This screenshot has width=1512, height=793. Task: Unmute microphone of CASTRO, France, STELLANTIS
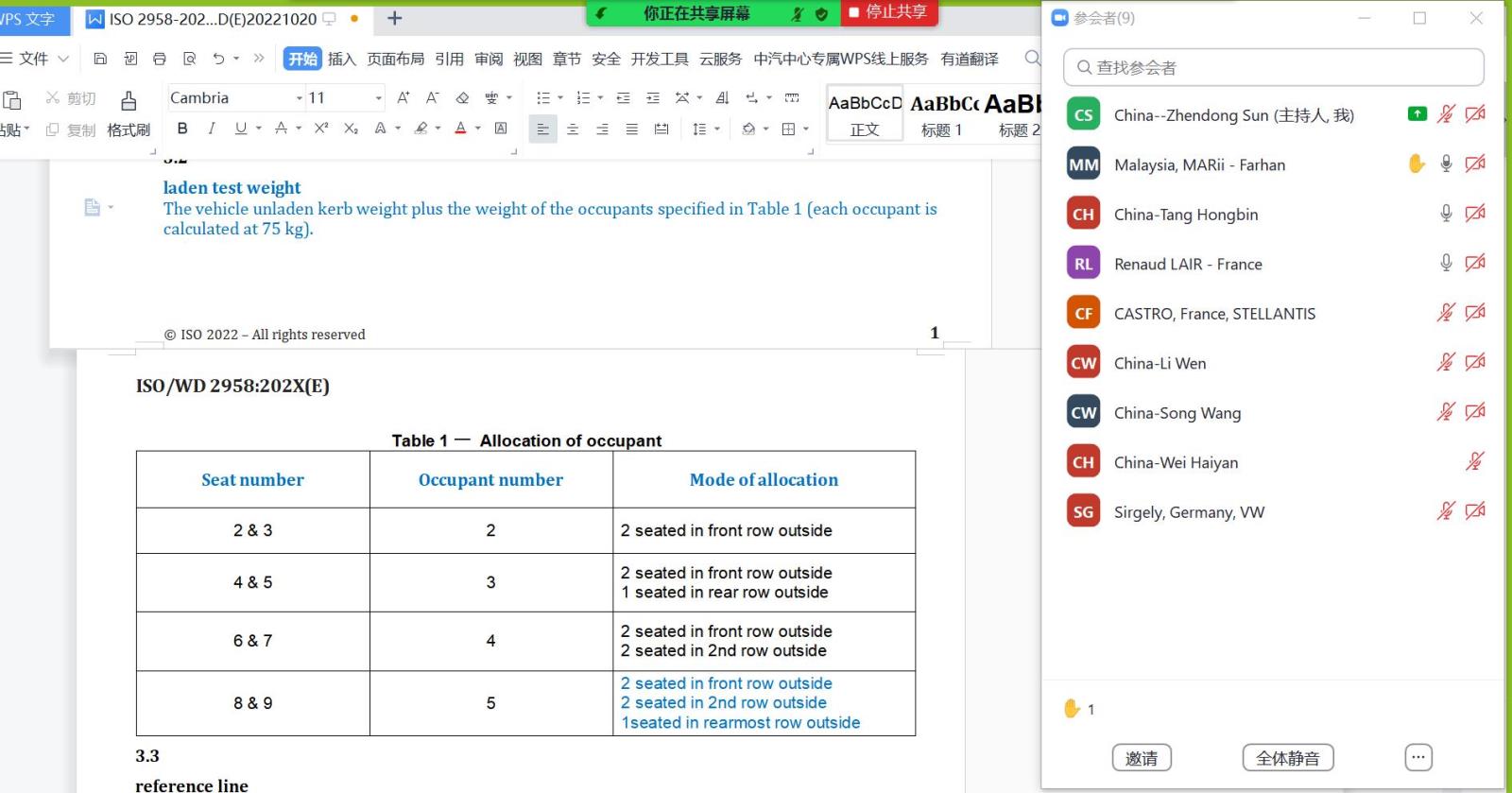1446,313
